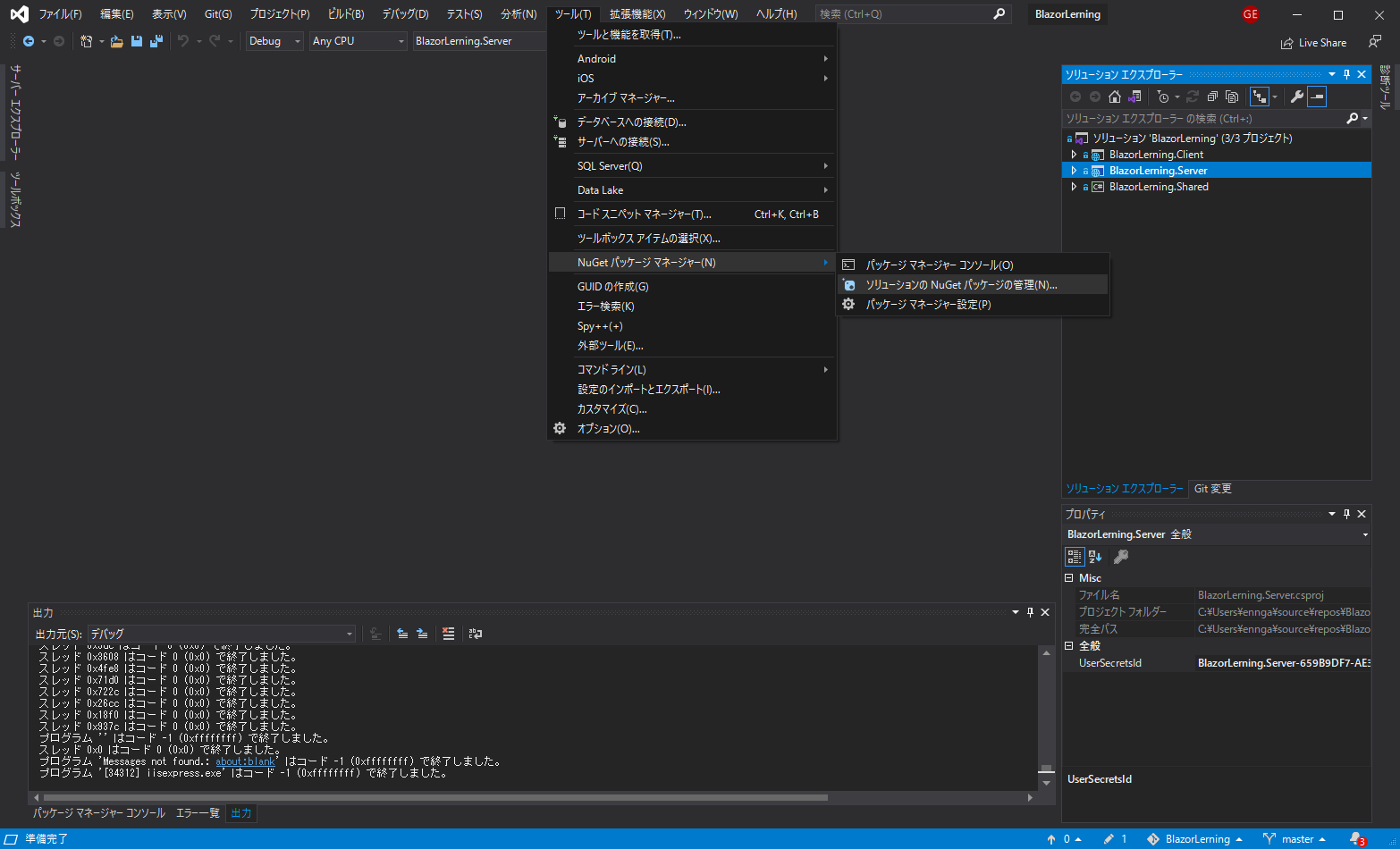Click Go to Next Message icon in Output
The image size is (1400, 849).
coord(422,634)
